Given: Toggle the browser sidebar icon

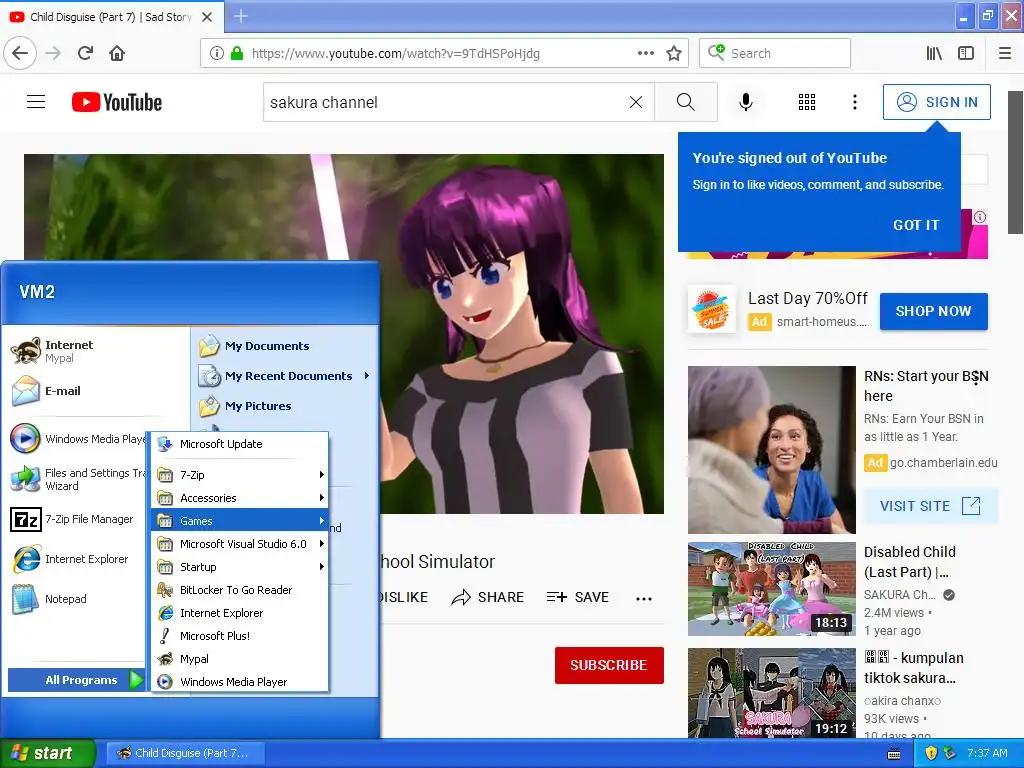Looking at the screenshot, I should coord(966,53).
